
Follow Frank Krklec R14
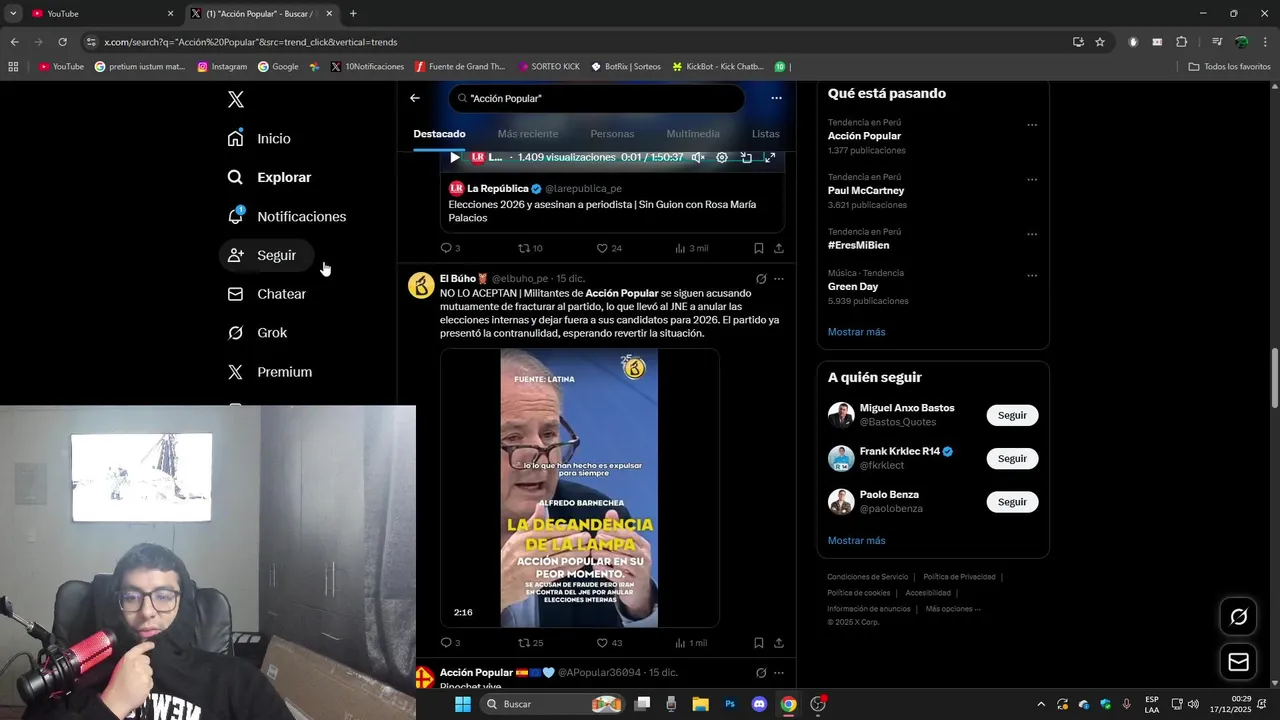[1012, 458]
